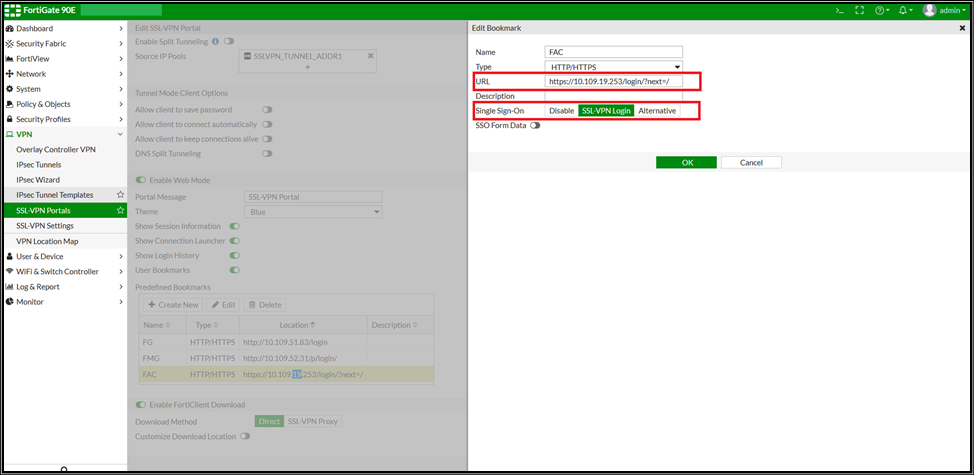Click the star beside IPsec Tunnel Templates
Screen dimensions: 974x475
pos(121,195)
